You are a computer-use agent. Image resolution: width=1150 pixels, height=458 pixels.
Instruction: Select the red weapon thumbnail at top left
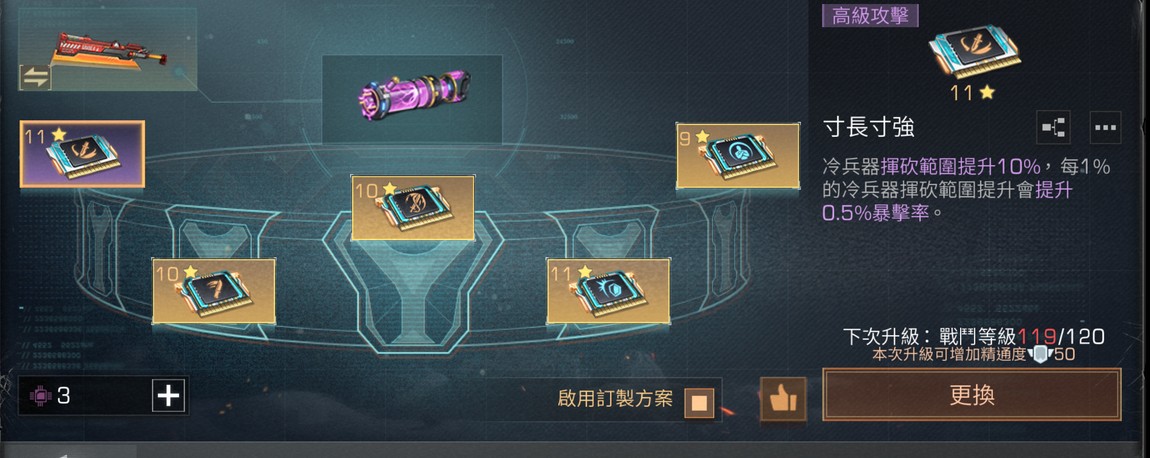108,50
